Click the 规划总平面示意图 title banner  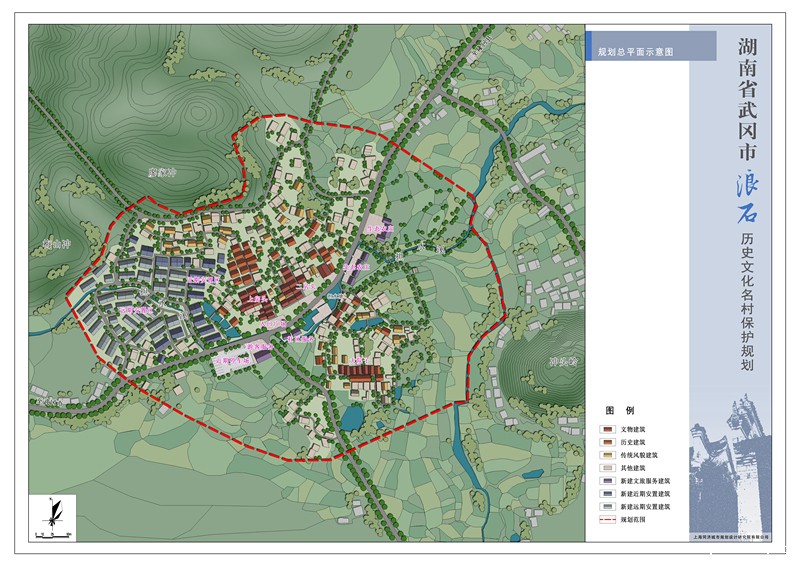coord(650,49)
